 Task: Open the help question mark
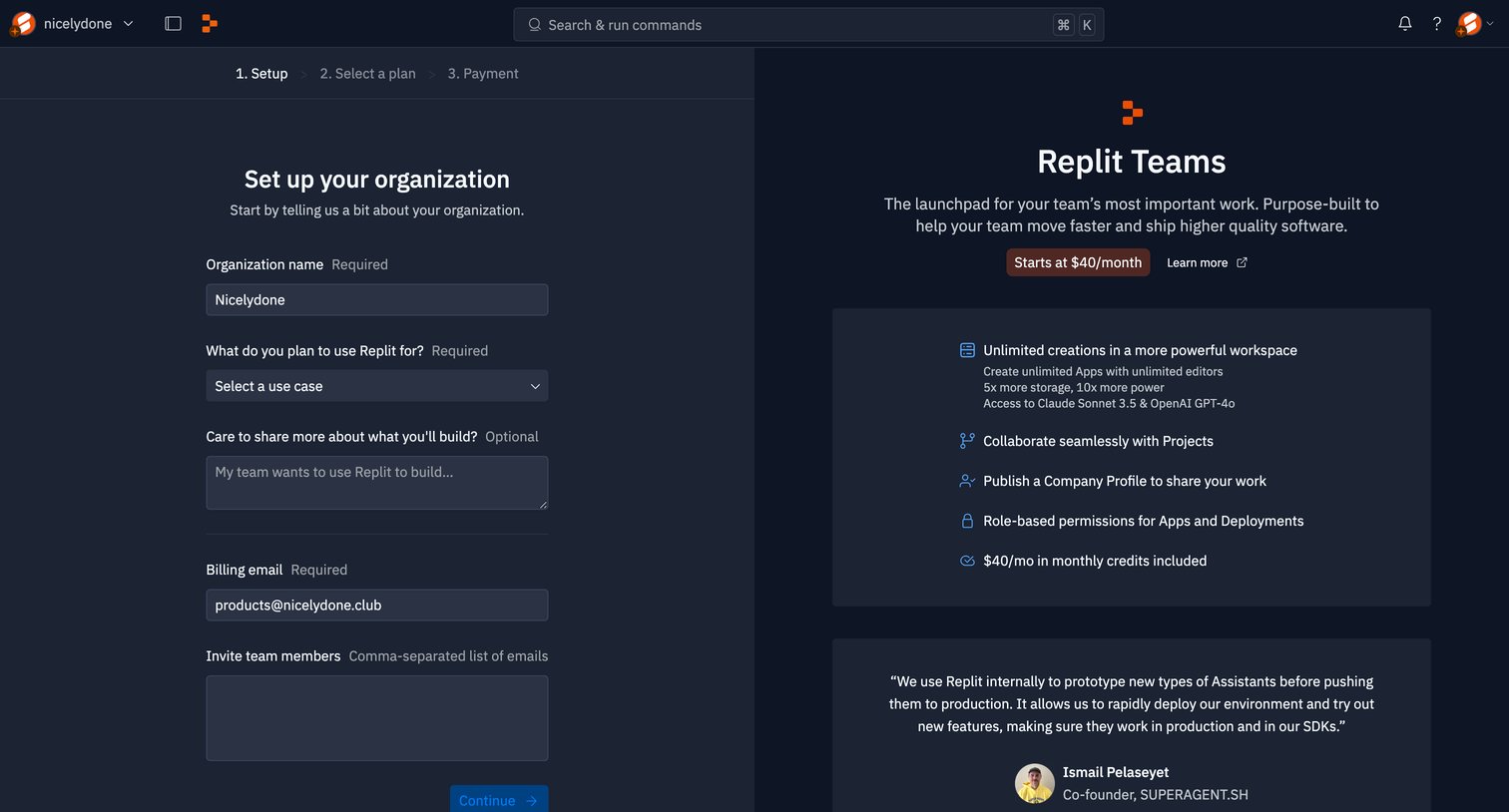[x=1437, y=24]
